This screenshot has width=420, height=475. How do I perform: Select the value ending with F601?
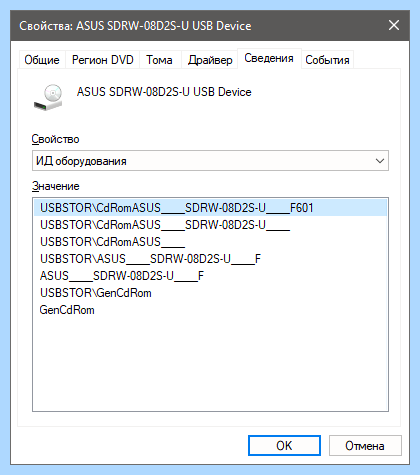pos(210,208)
